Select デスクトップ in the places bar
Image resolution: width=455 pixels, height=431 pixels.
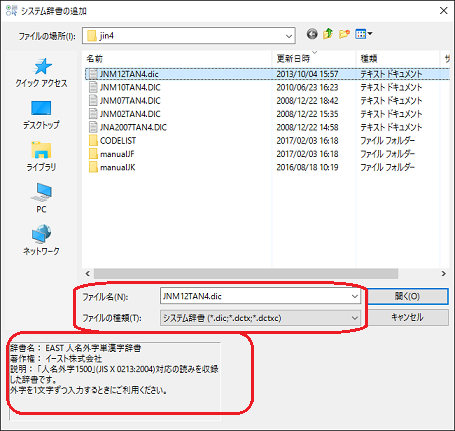point(41,115)
